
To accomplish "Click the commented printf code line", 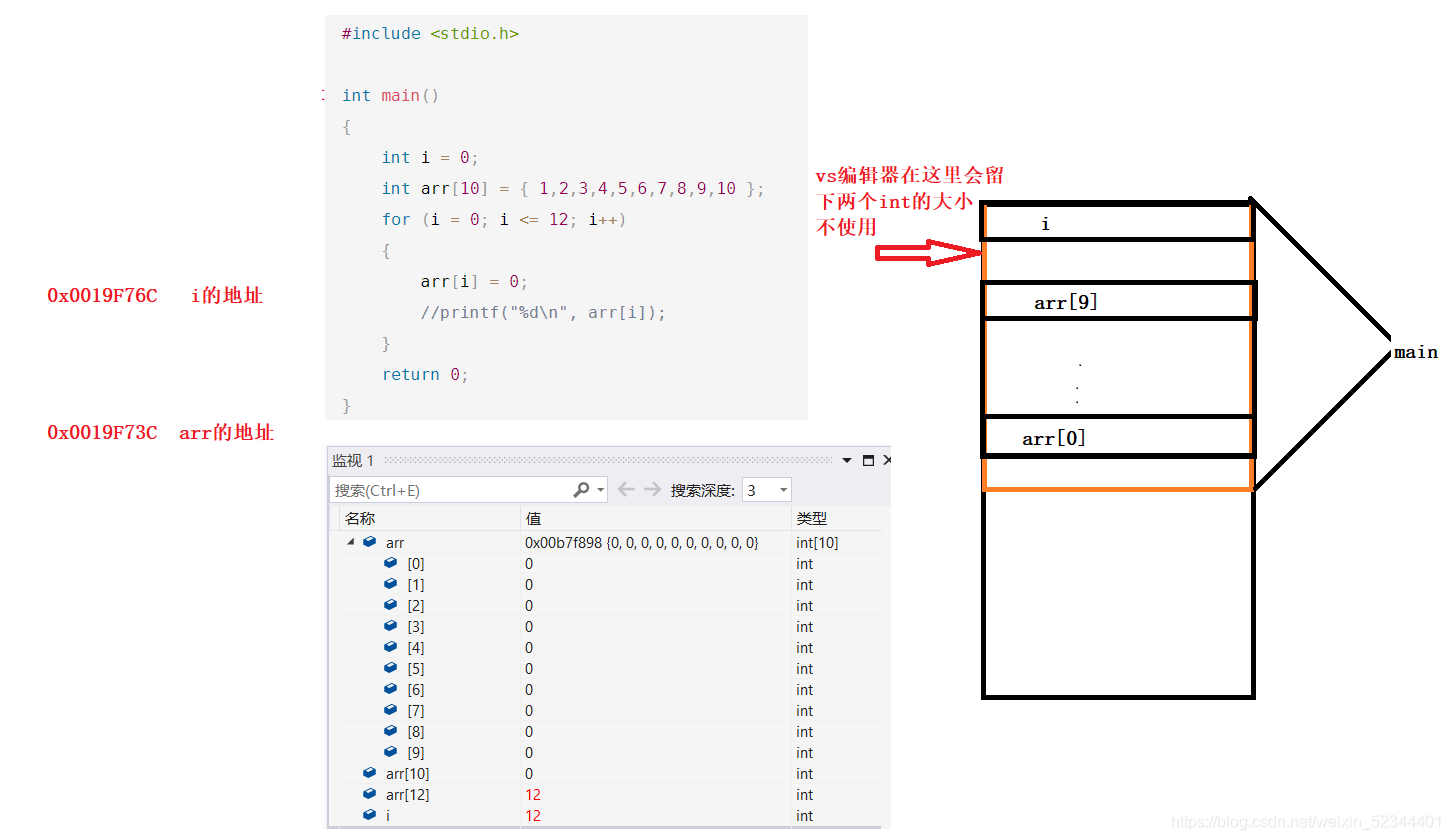I will (543, 312).
